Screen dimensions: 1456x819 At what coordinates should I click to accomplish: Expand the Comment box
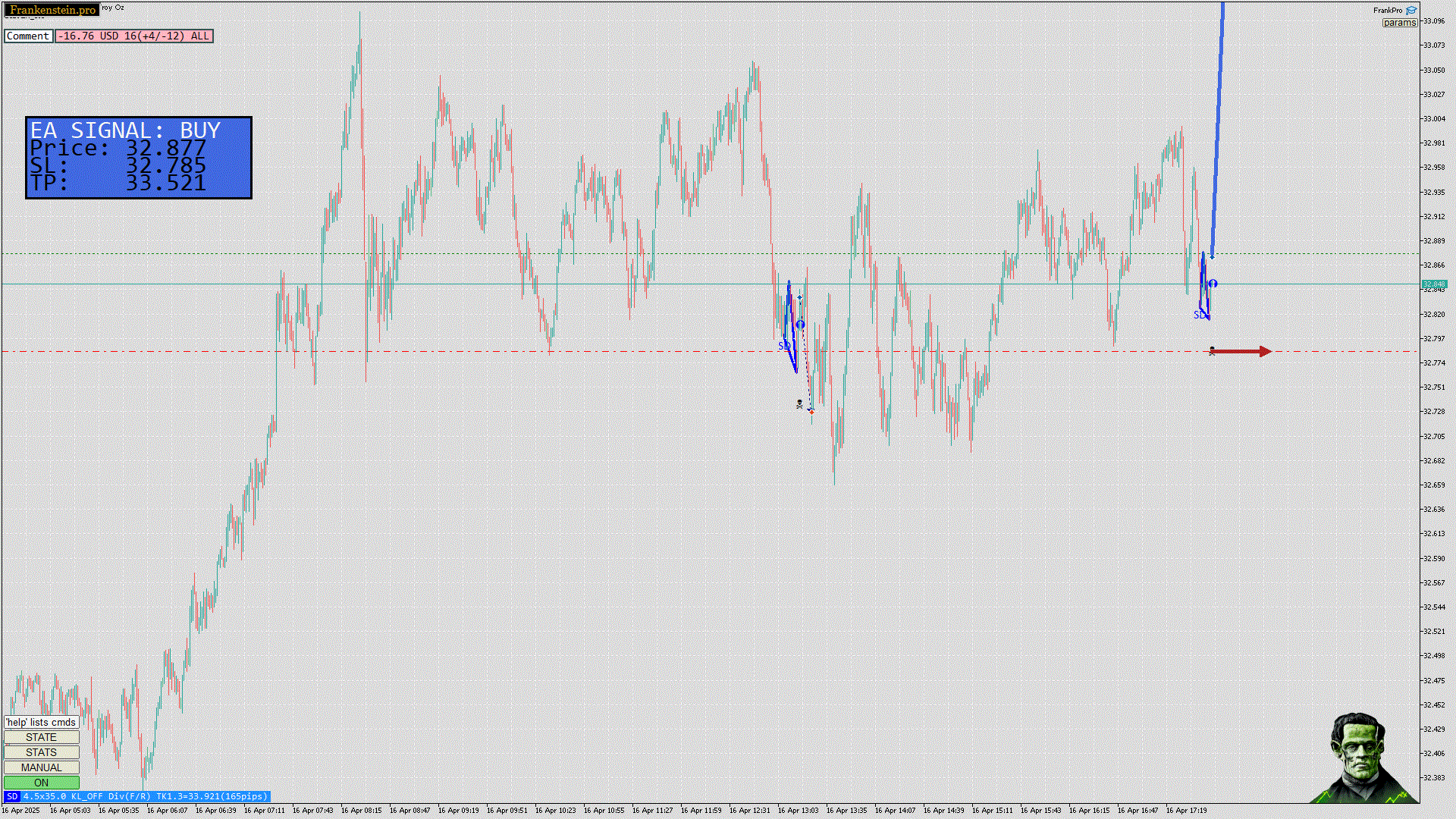(28, 36)
